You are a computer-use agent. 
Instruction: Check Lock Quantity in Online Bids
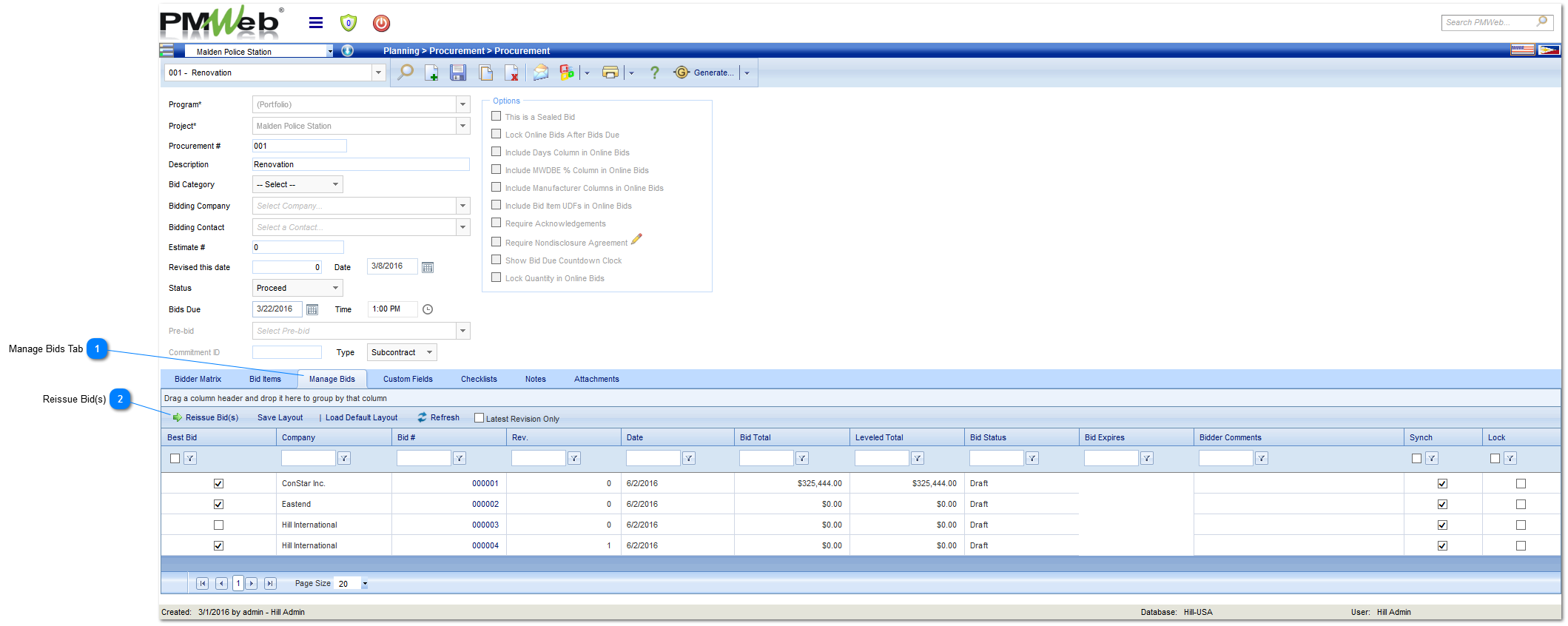point(497,277)
